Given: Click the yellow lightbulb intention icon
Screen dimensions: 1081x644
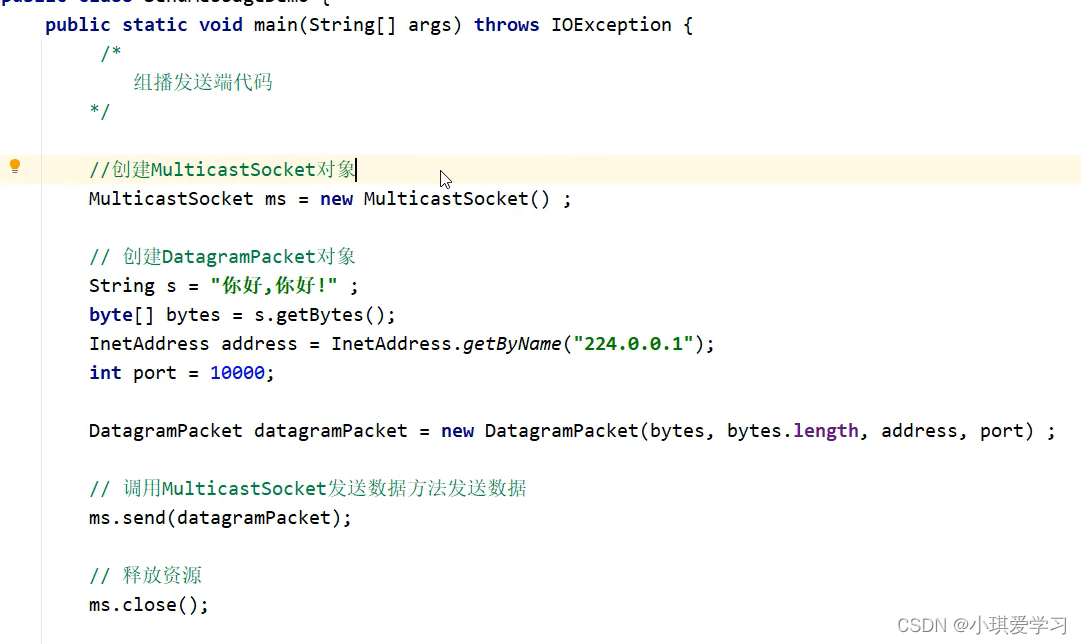Looking at the screenshot, I should click(x=14, y=166).
